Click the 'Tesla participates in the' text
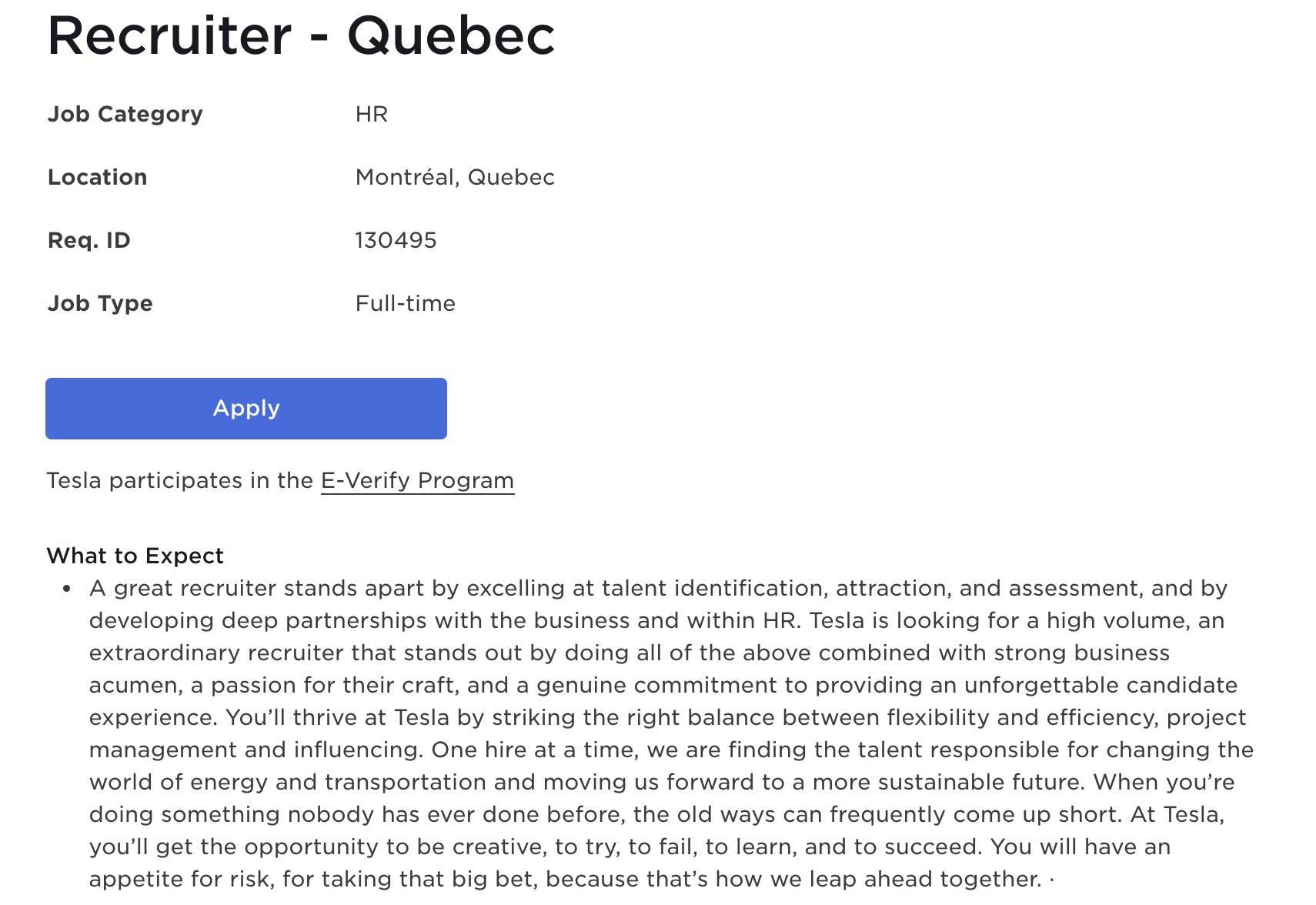The height and width of the screenshot is (905, 1316). pos(180,481)
